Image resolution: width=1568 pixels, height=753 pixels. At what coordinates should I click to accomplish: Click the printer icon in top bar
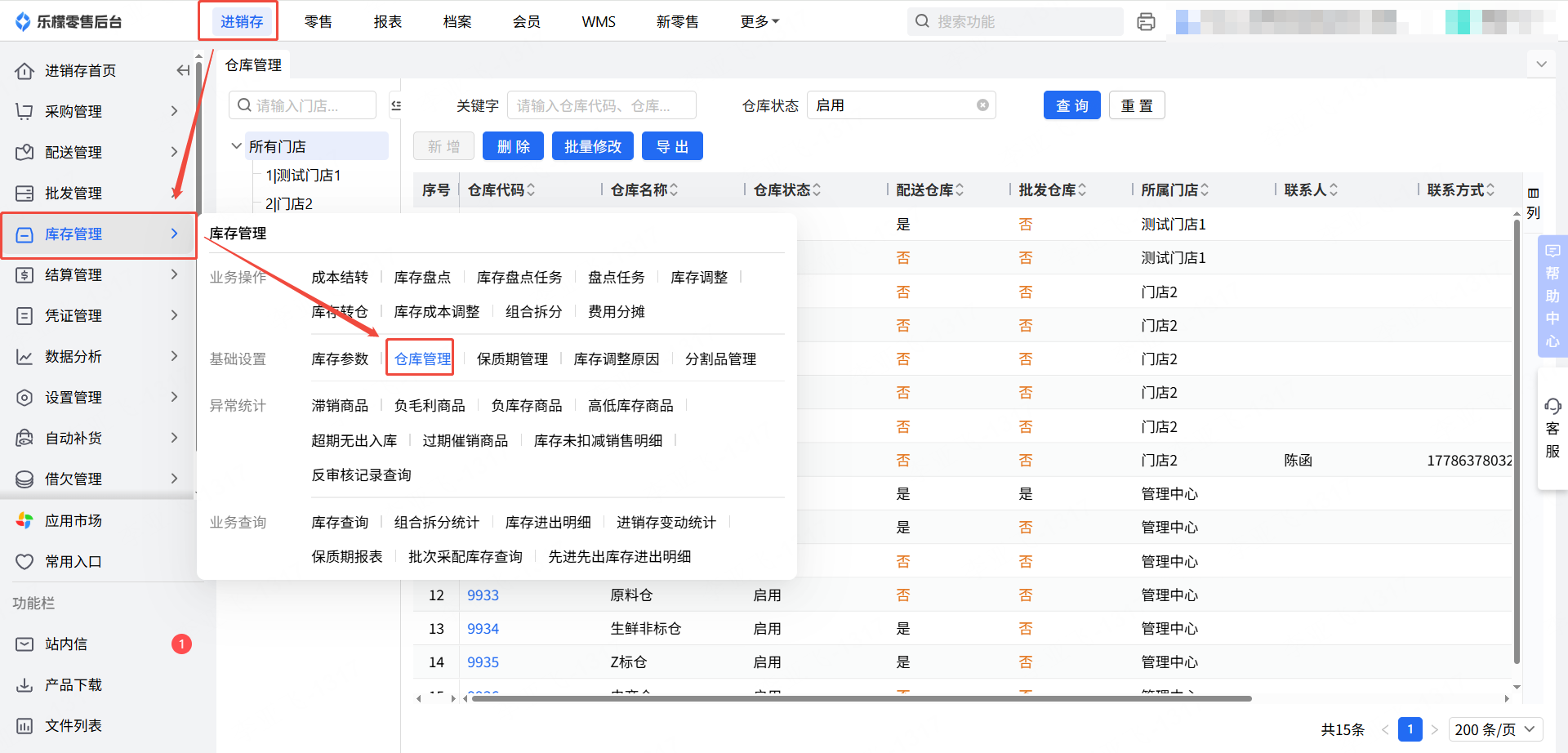pyautogui.click(x=1146, y=22)
